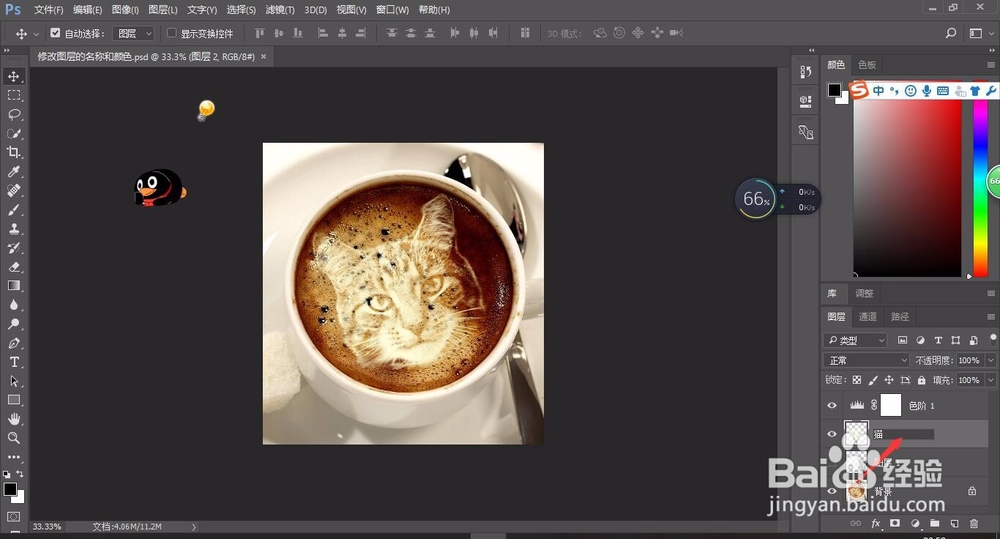Open the fill (填充) slider dropdown

tap(990, 380)
